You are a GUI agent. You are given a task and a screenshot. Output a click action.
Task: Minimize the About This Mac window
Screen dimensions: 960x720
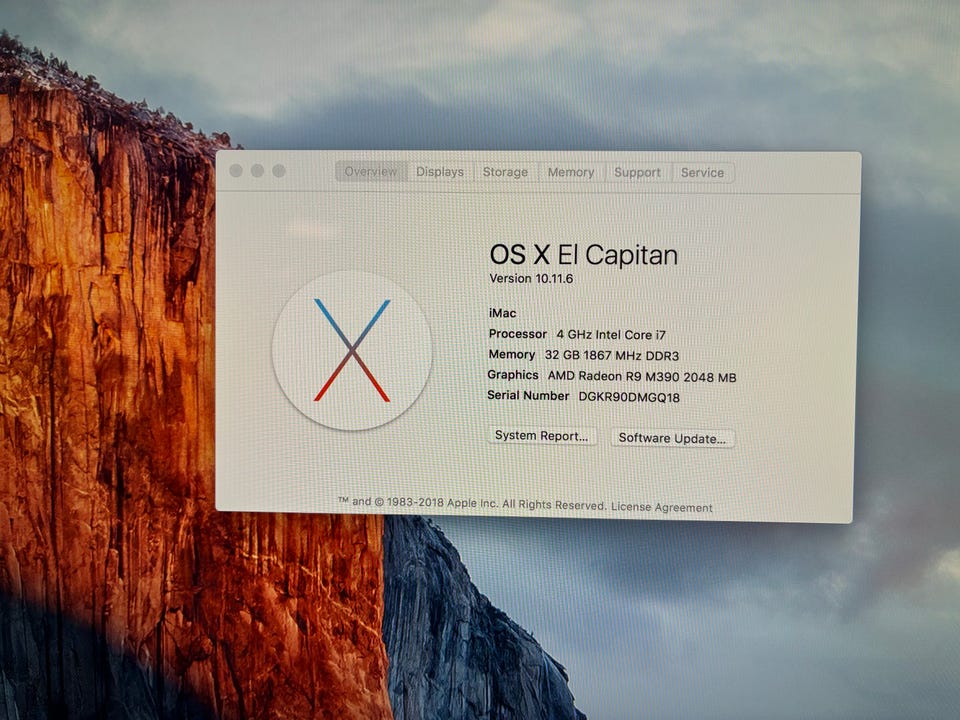(x=257, y=171)
